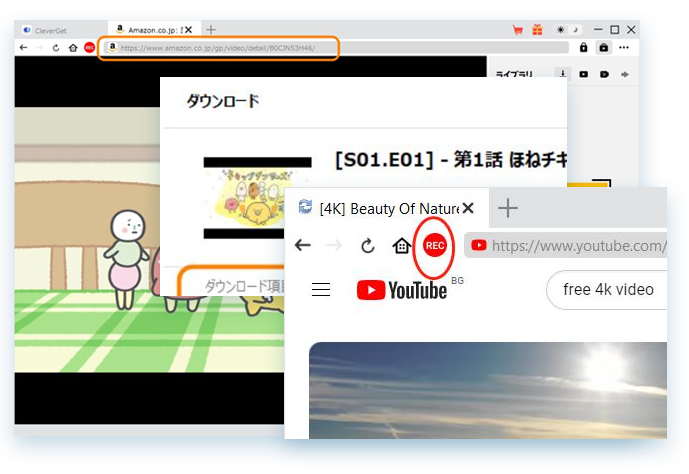Go home in CleverGet Amazon window
This screenshot has height=474, width=689.
click(x=73, y=47)
